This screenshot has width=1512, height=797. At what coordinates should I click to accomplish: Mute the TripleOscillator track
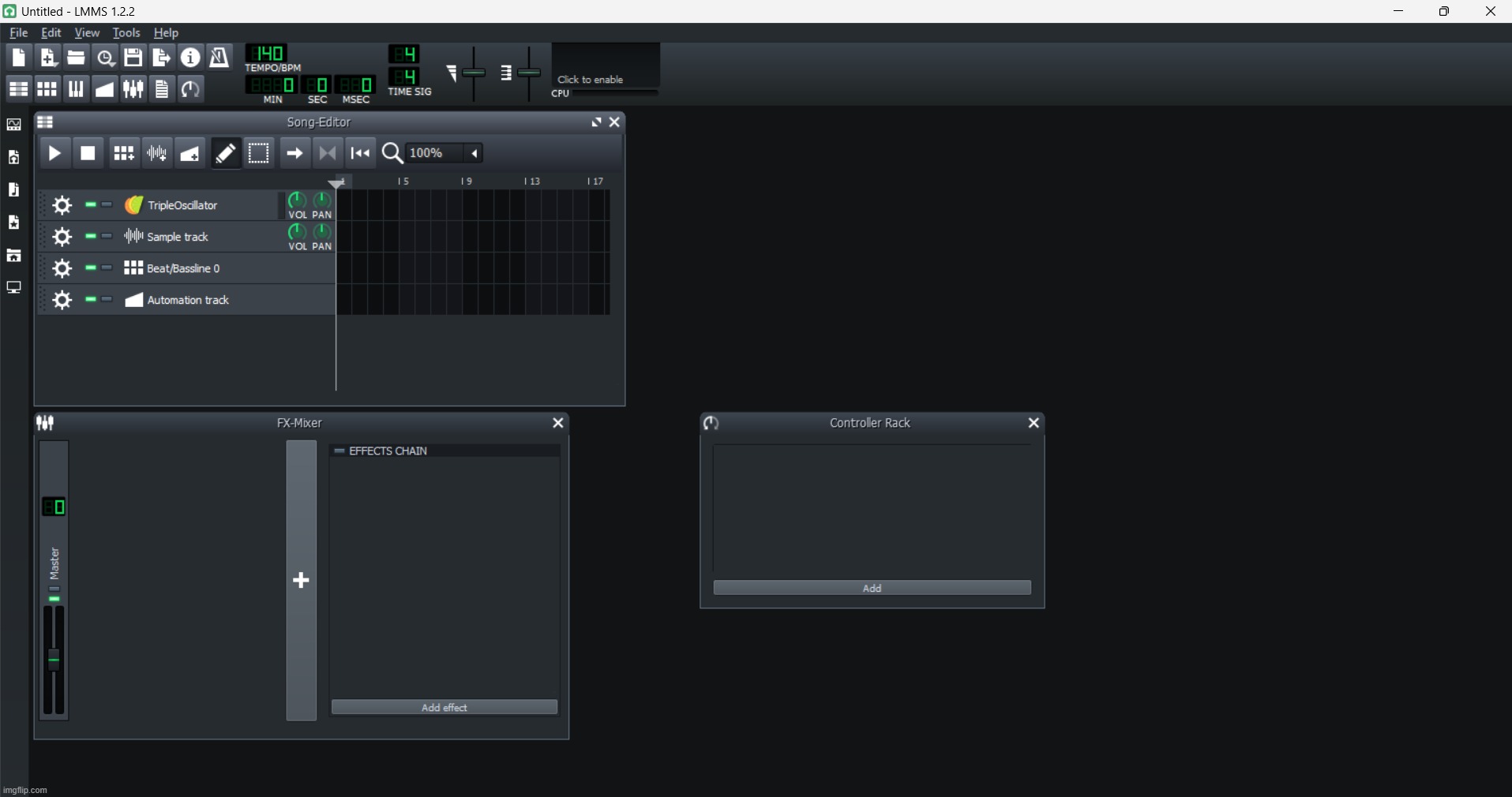point(91,205)
